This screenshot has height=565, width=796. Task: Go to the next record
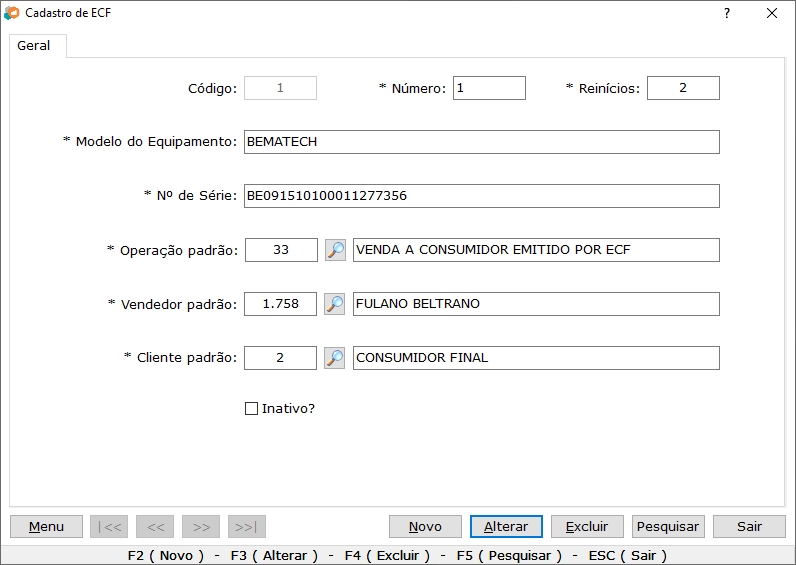[201, 527]
